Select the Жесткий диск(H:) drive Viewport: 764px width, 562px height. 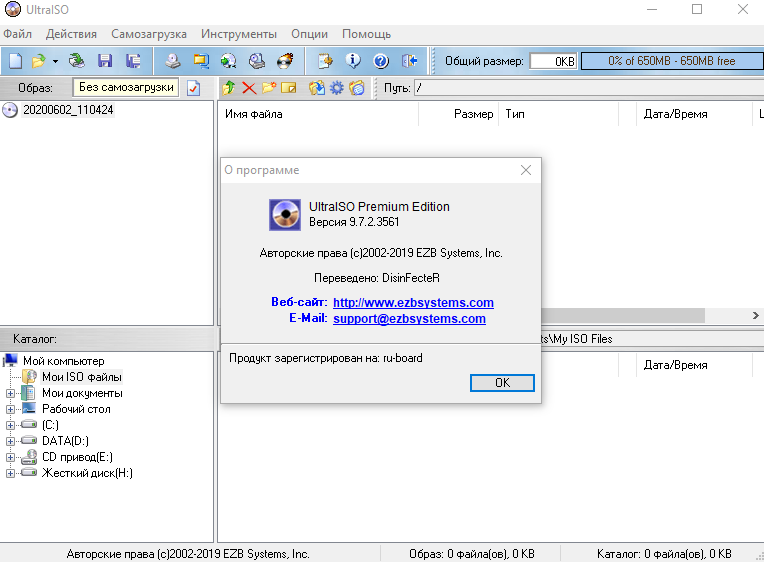coord(87,473)
